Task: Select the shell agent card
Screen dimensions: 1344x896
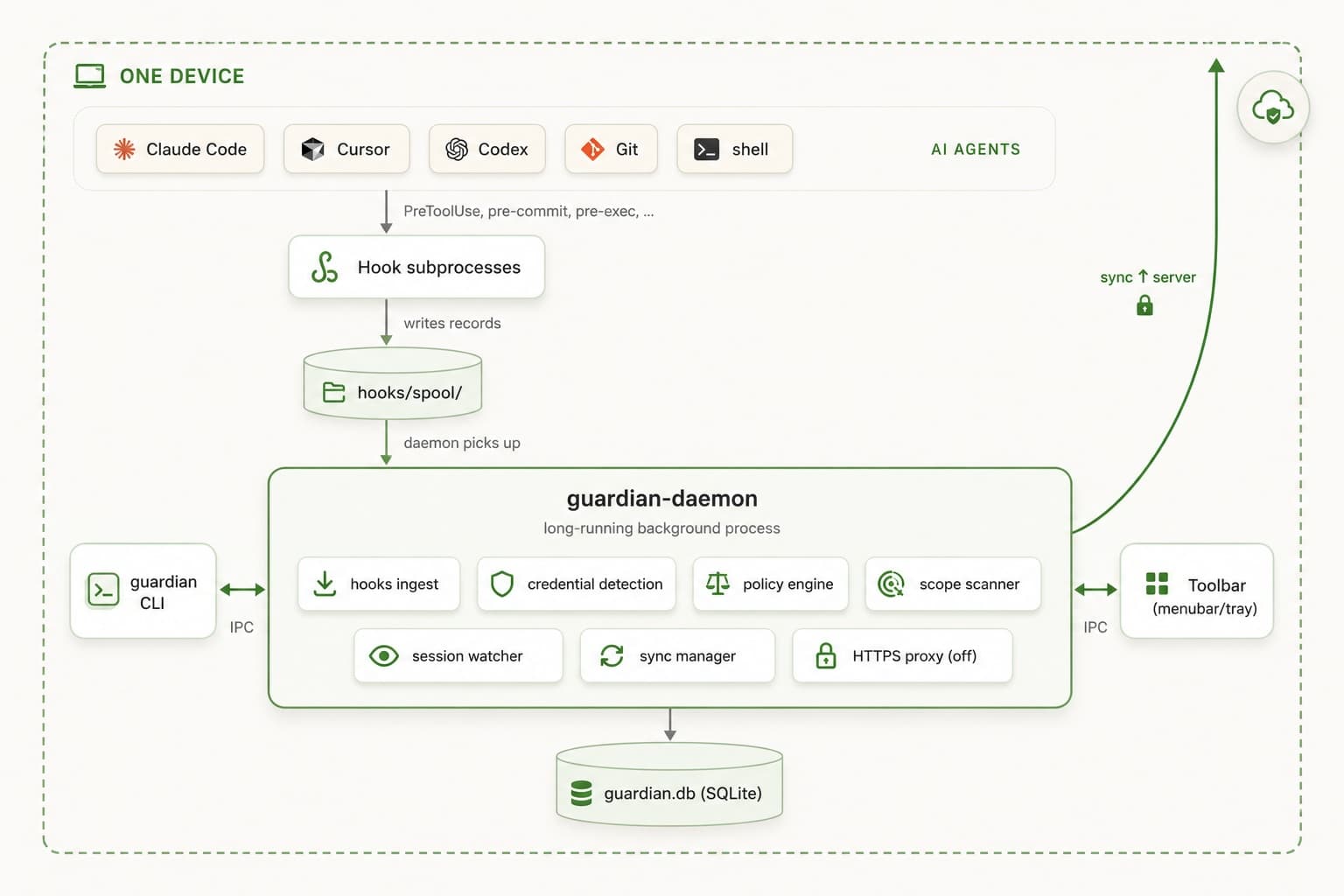Action: pyautogui.click(x=735, y=149)
